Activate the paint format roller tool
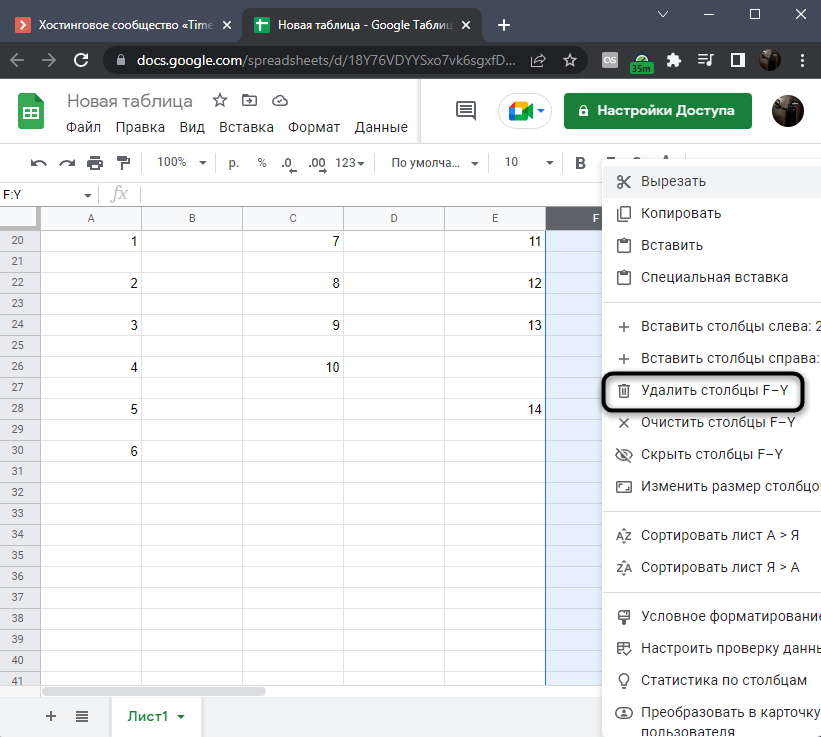Image resolution: width=821 pixels, height=737 pixels. 123,163
